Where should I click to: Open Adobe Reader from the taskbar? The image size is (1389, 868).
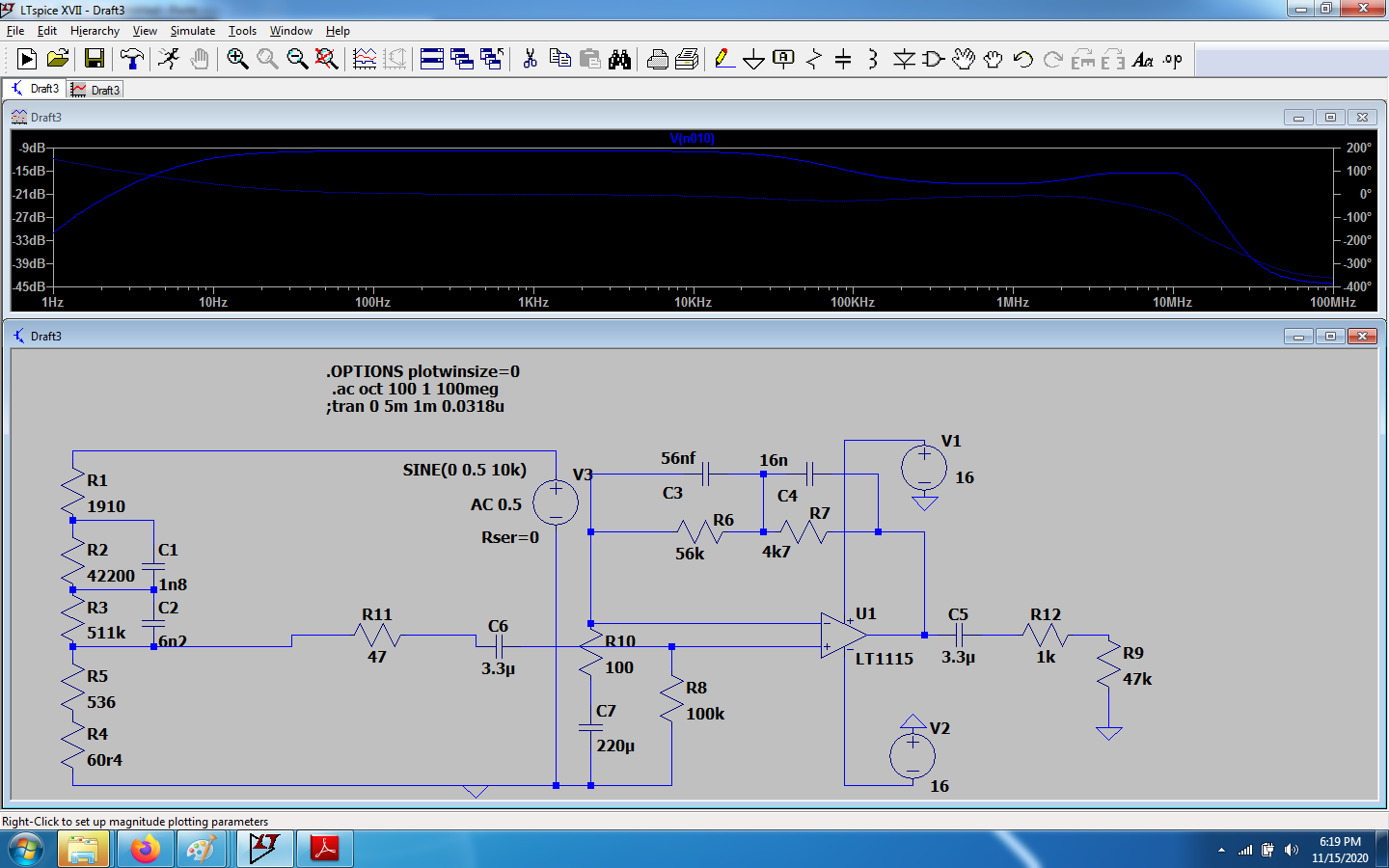[324, 850]
